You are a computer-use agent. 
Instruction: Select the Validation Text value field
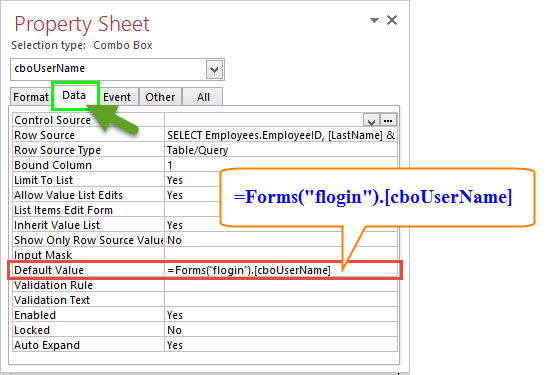tap(281, 300)
